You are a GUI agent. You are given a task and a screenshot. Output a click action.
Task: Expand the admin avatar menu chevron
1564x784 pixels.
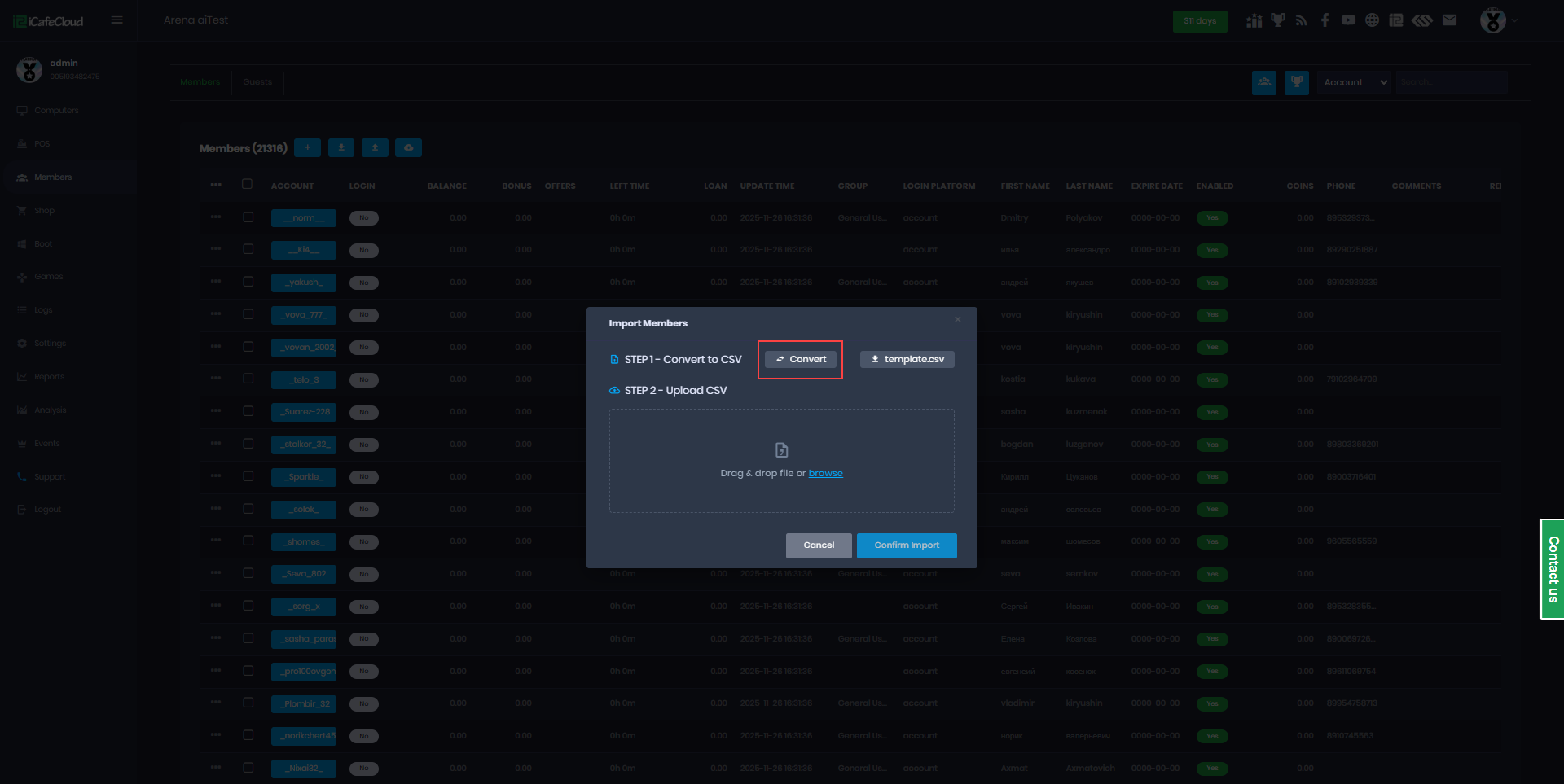(1514, 20)
